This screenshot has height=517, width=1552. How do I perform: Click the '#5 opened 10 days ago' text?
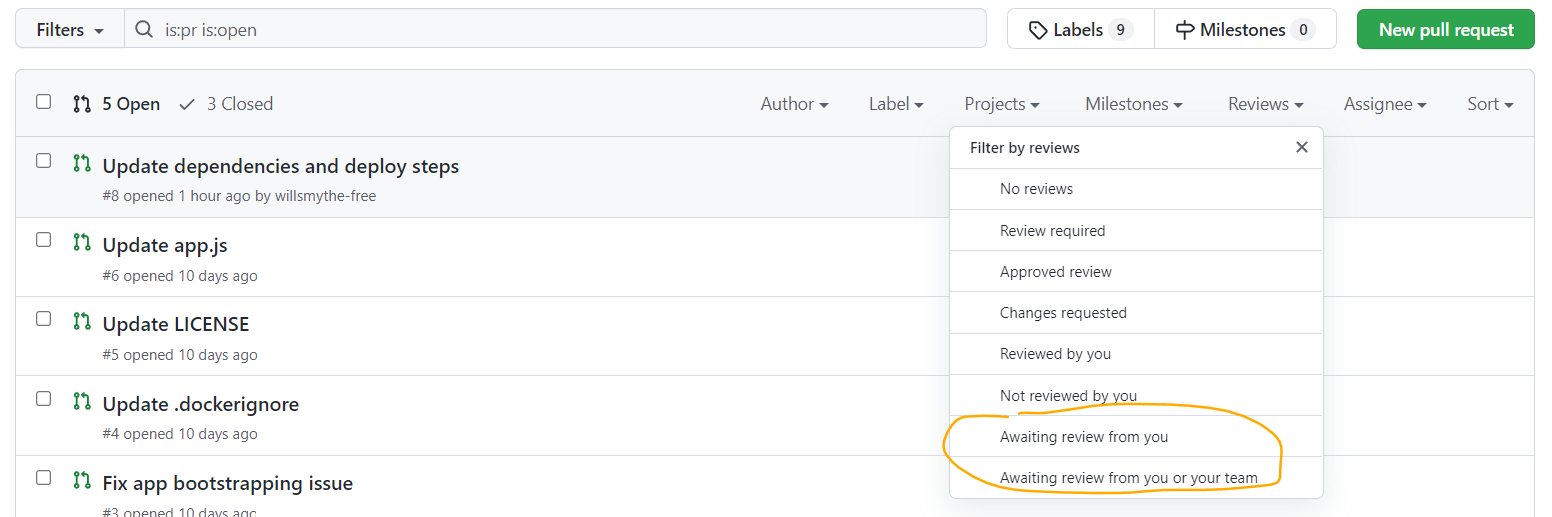180,354
